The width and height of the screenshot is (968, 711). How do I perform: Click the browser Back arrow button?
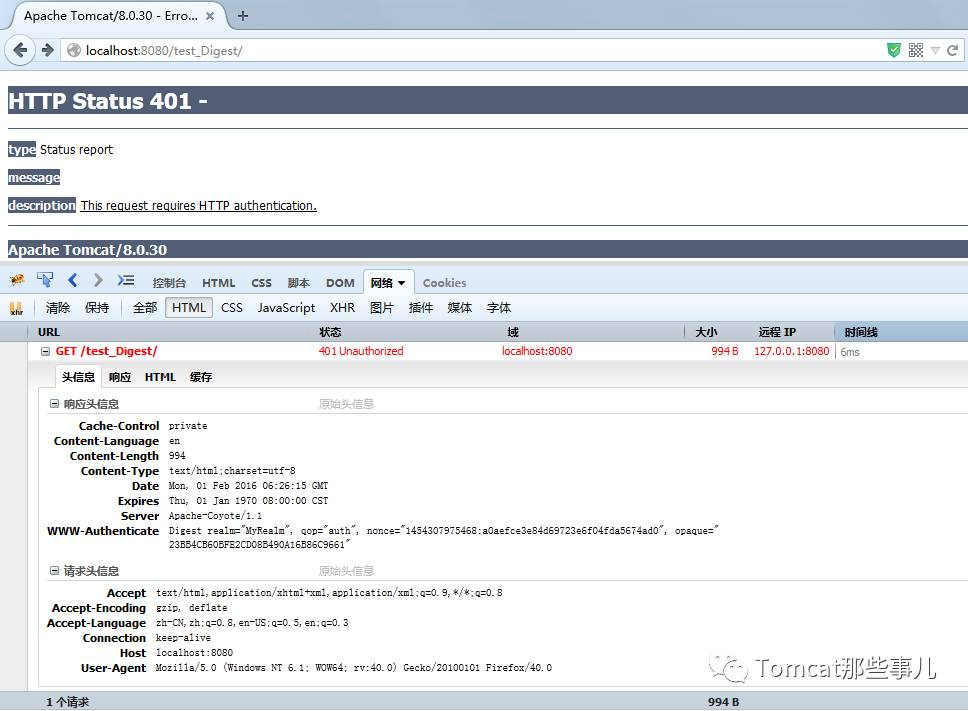[x=20, y=50]
